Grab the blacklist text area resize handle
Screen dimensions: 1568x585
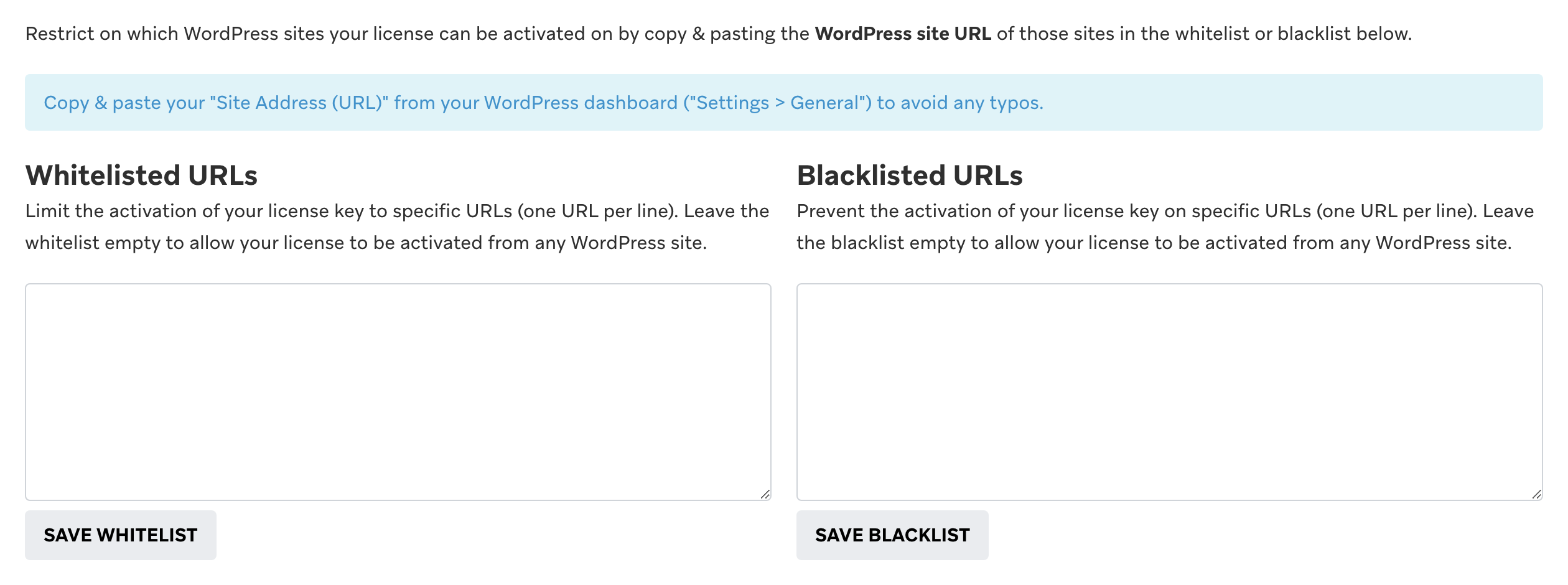coord(1536,494)
